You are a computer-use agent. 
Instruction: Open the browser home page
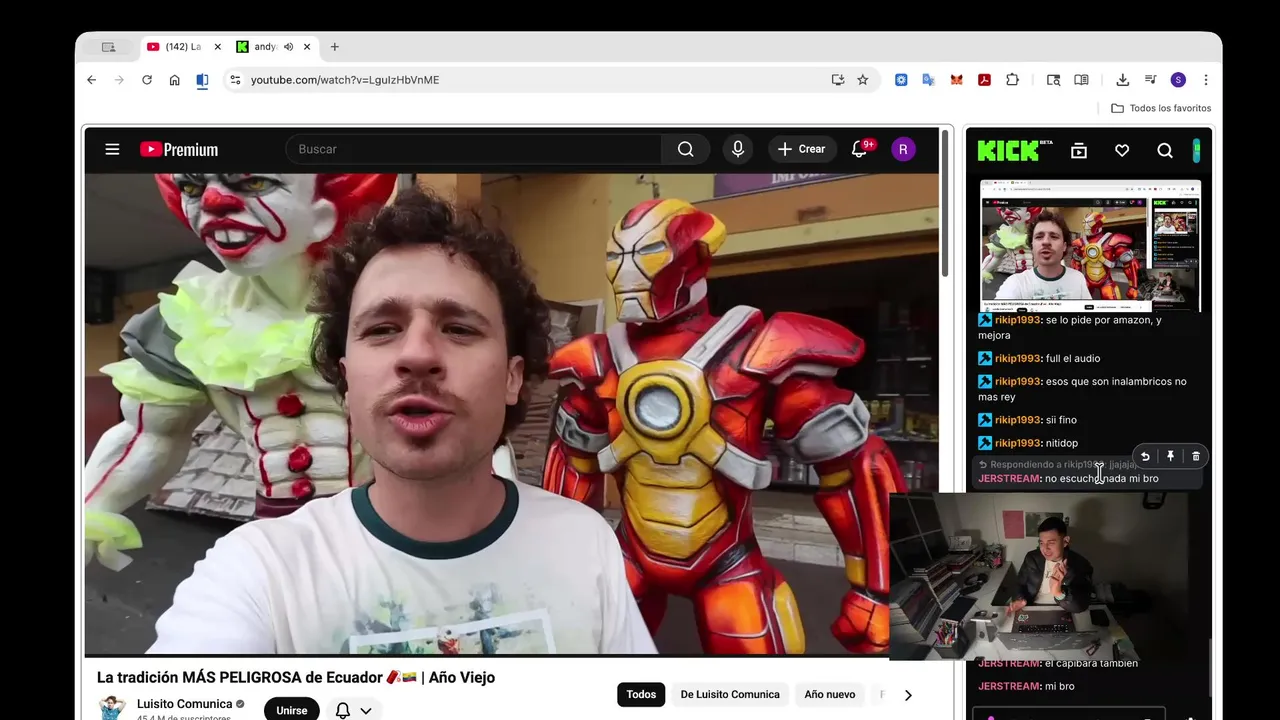(174, 80)
